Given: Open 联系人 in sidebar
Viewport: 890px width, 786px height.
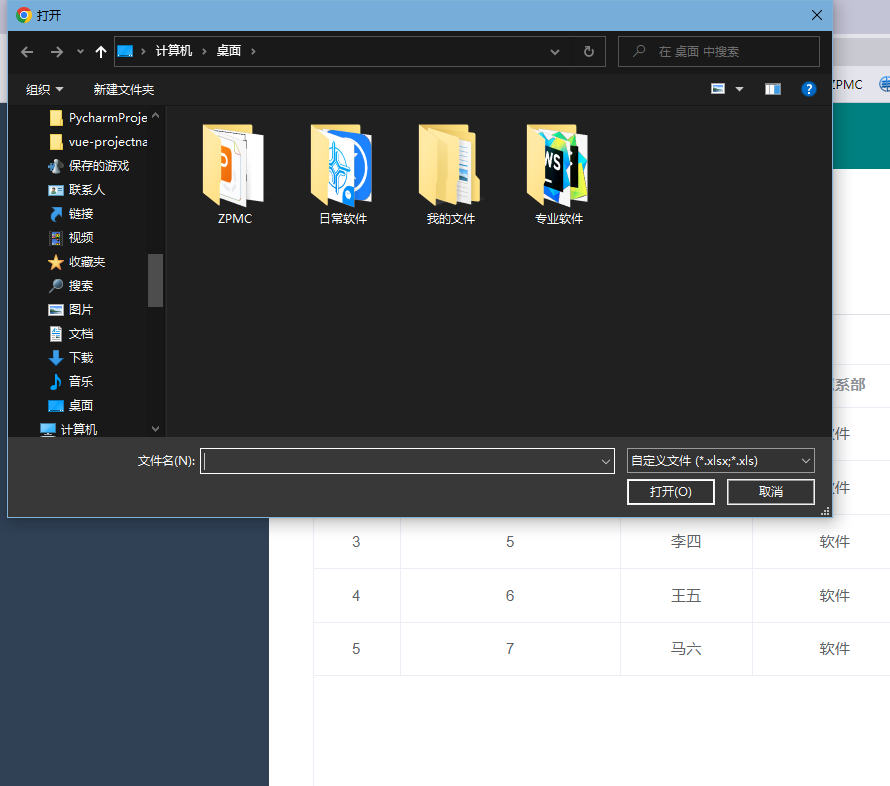Looking at the screenshot, I should pos(77,190).
